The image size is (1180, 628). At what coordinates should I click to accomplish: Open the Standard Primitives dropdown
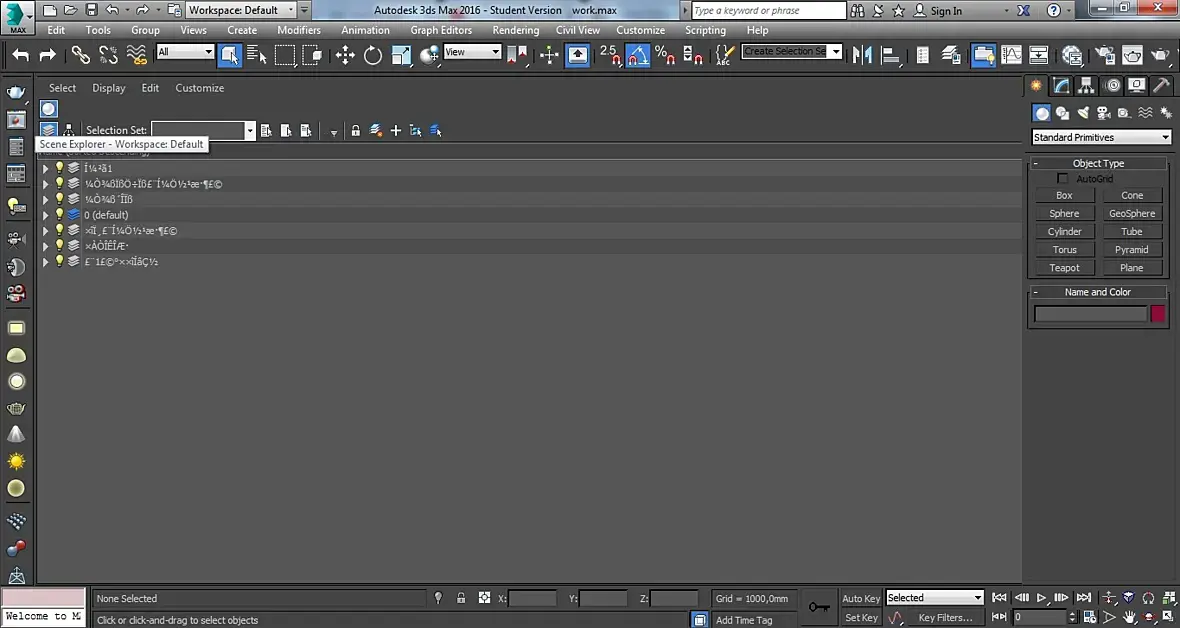click(x=1102, y=137)
